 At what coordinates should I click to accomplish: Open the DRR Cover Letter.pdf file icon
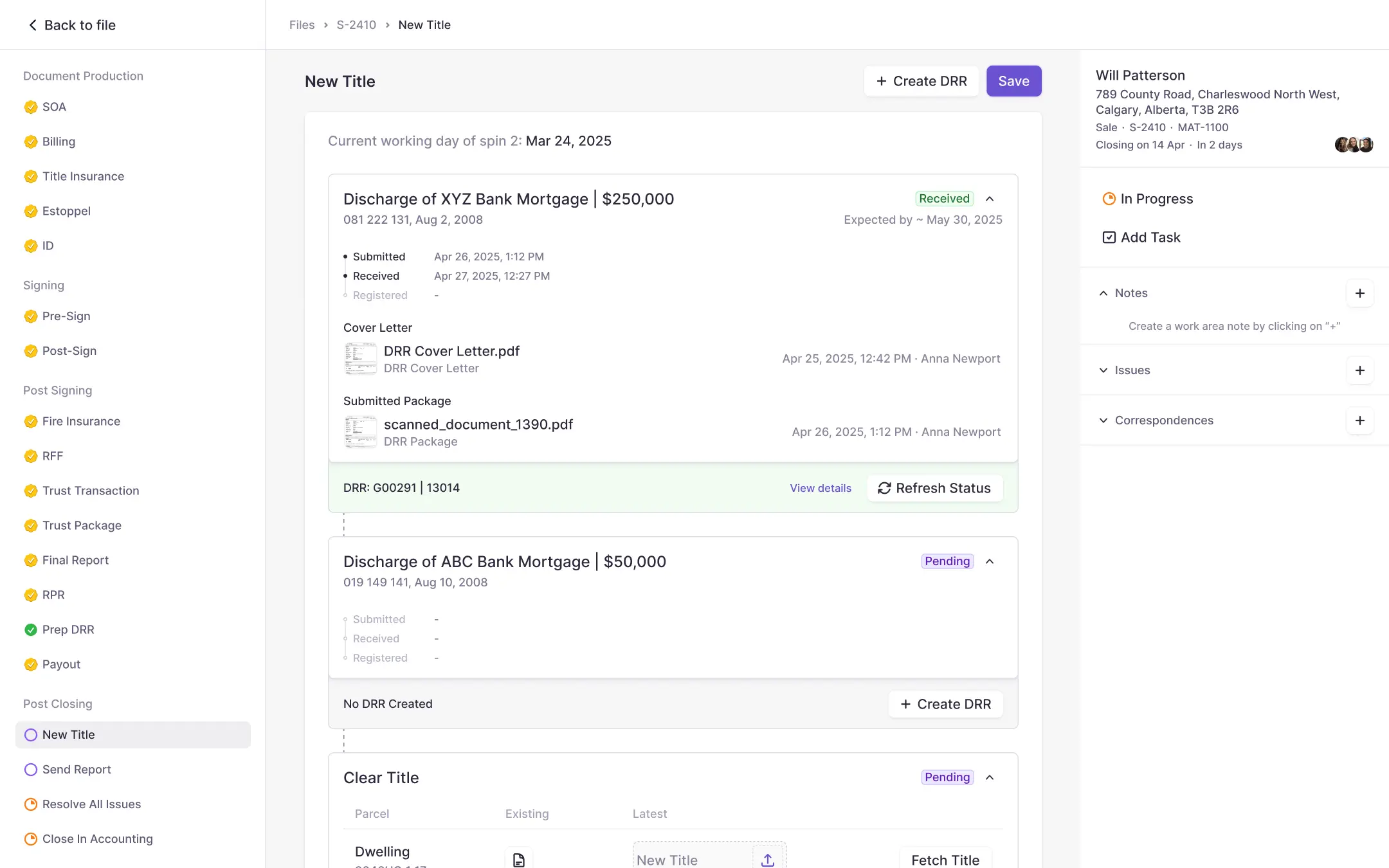(361, 359)
